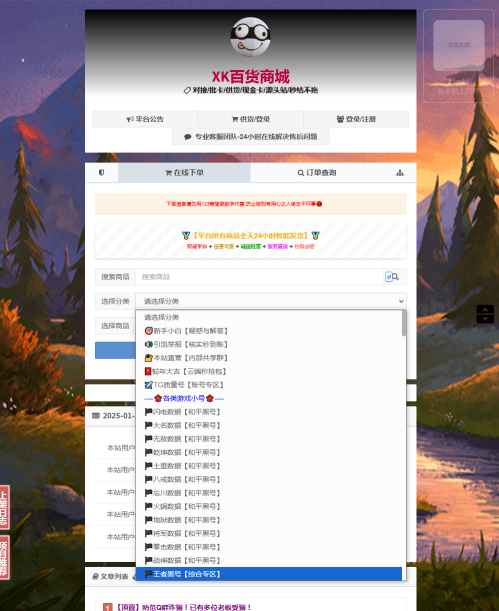Click the QR code placeholder box
The width and height of the screenshot is (499, 611).
[x=459, y=45]
